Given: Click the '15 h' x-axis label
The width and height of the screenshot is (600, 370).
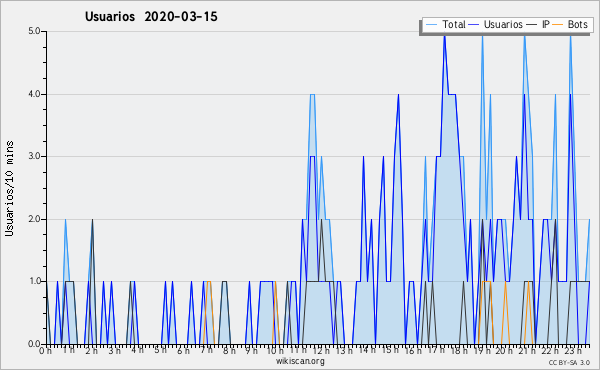Looking at the screenshot, I should 390,350.
